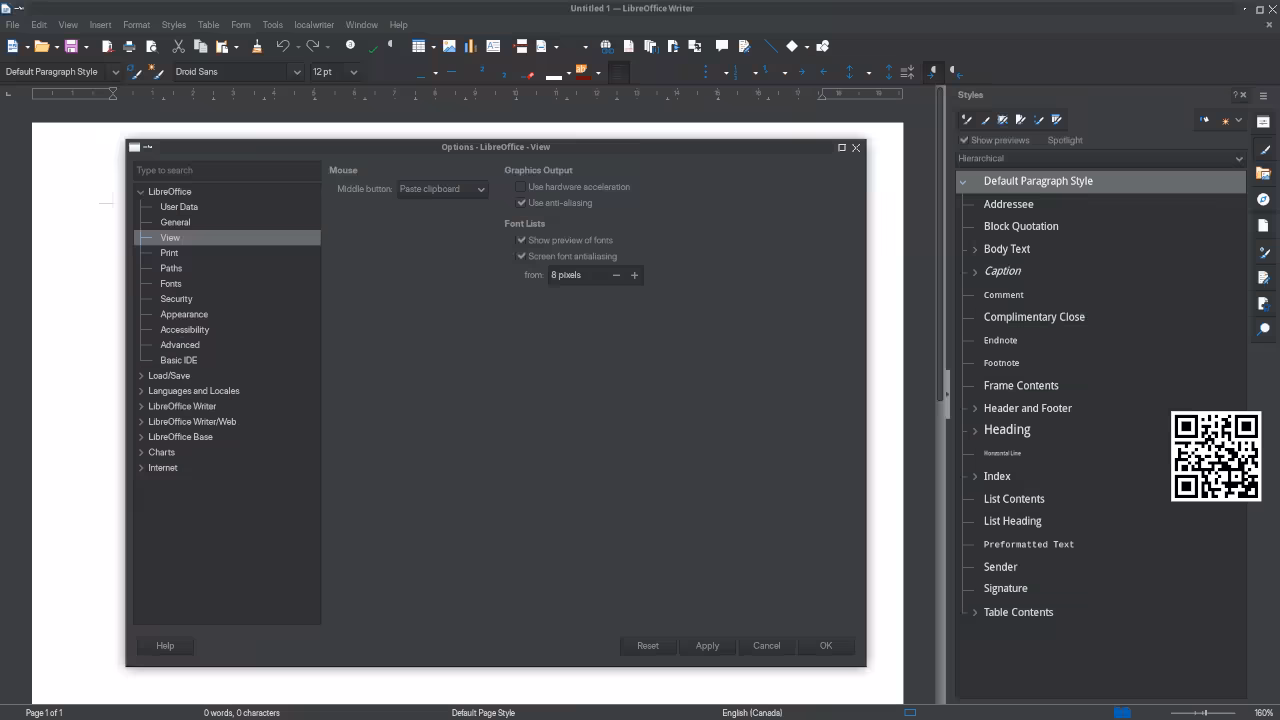Select Appearance in options tree
1280x720 pixels.
pyautogui.click(x=184, y=314)
